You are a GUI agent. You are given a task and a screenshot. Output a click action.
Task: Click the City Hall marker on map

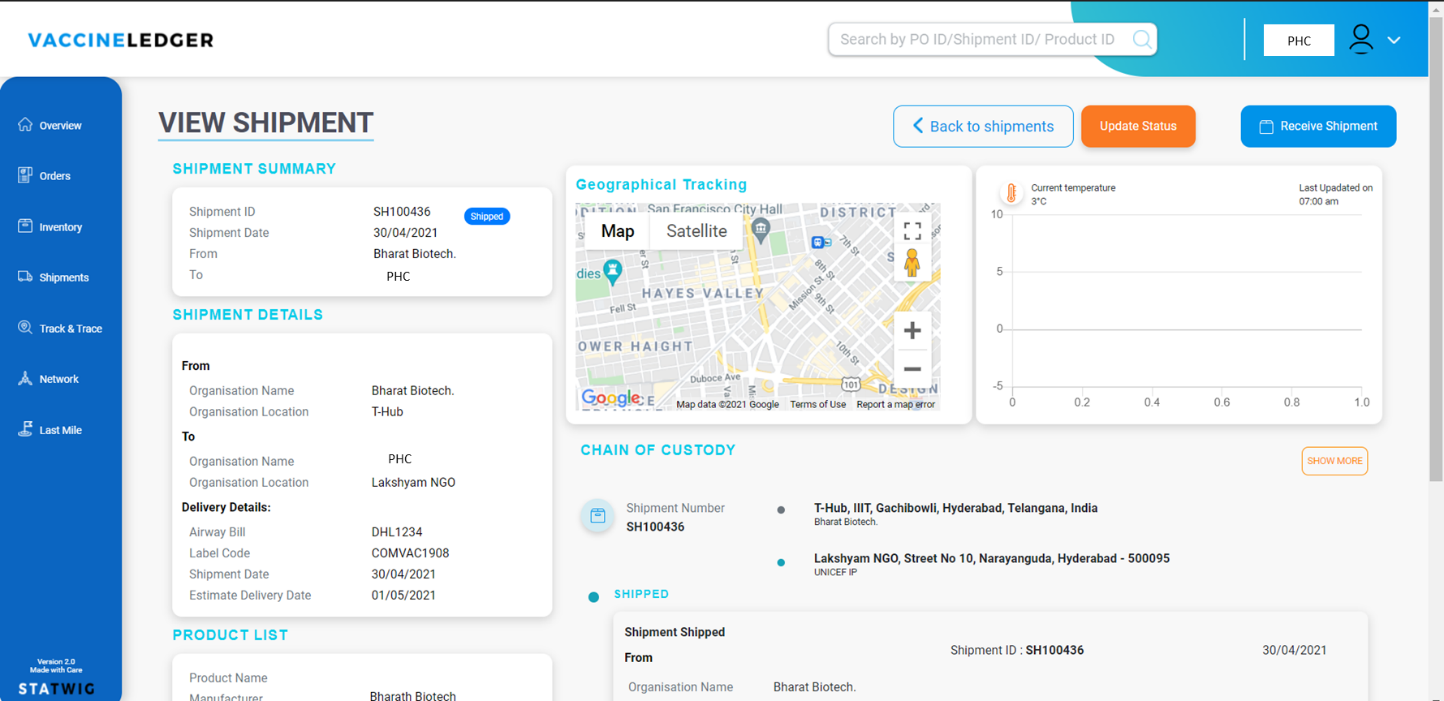tap(761, 229)
